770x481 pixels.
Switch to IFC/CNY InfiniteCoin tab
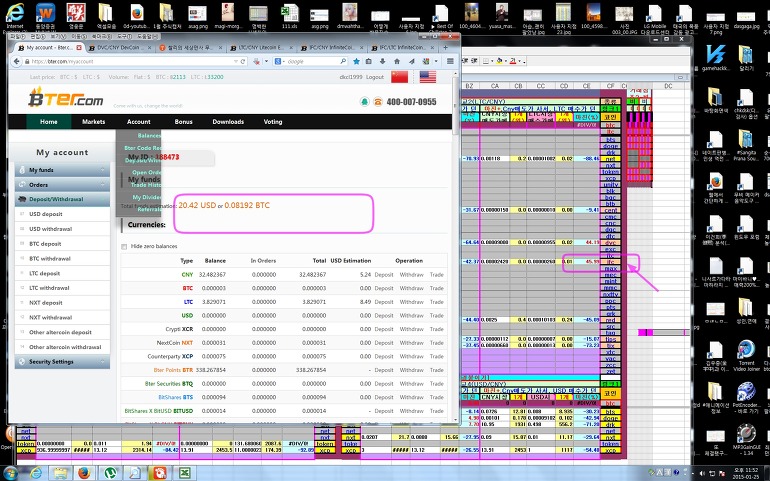(x=332, y=48)
